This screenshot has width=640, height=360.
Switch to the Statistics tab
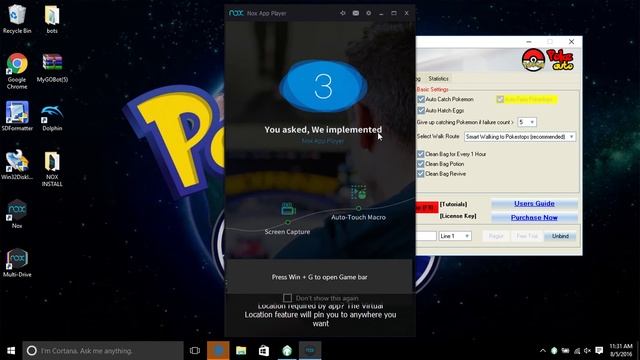pyautogui.click(x=438, y=78)
